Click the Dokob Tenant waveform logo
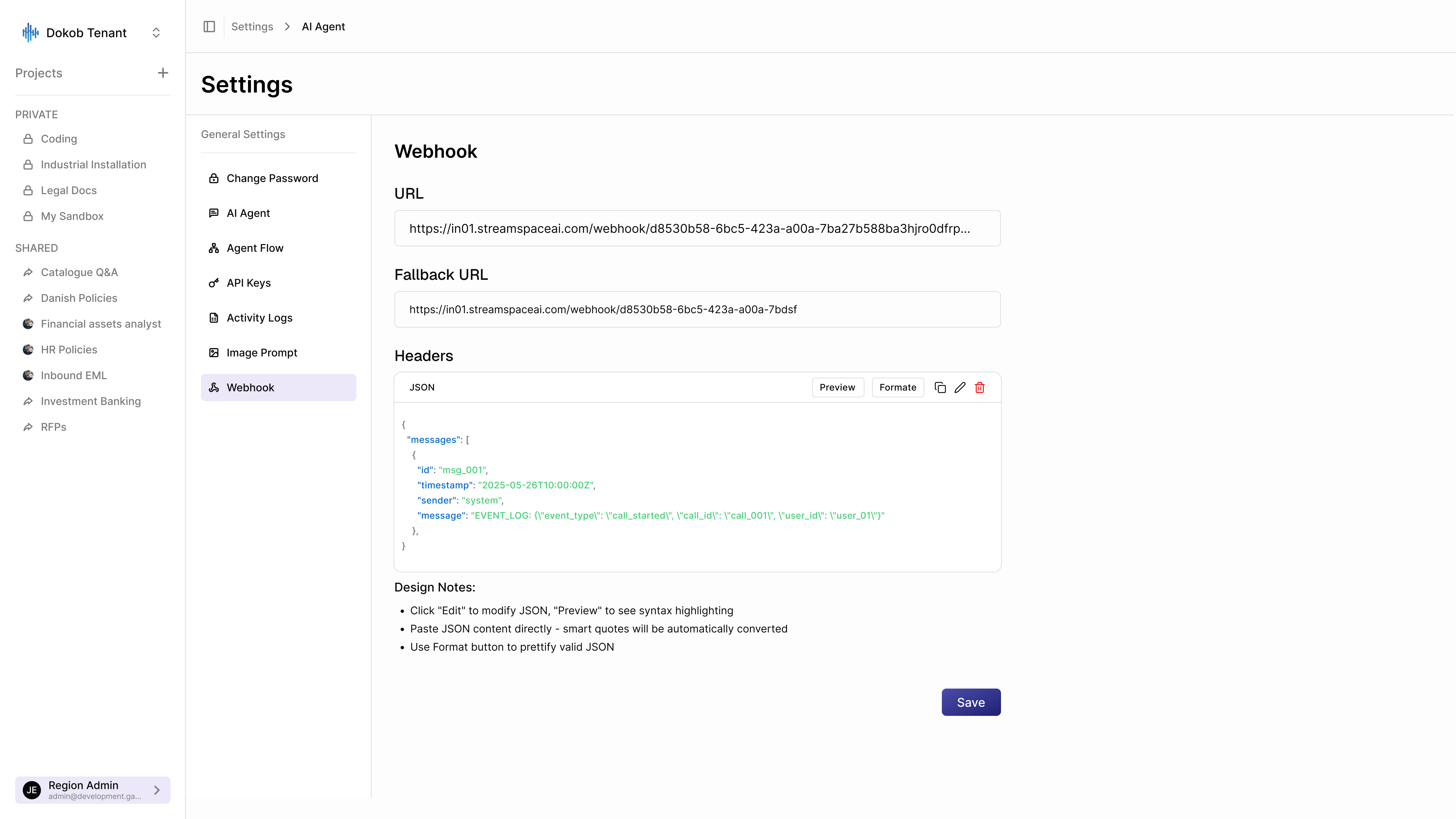This screenshot has height=819, width=1456. 31,33
